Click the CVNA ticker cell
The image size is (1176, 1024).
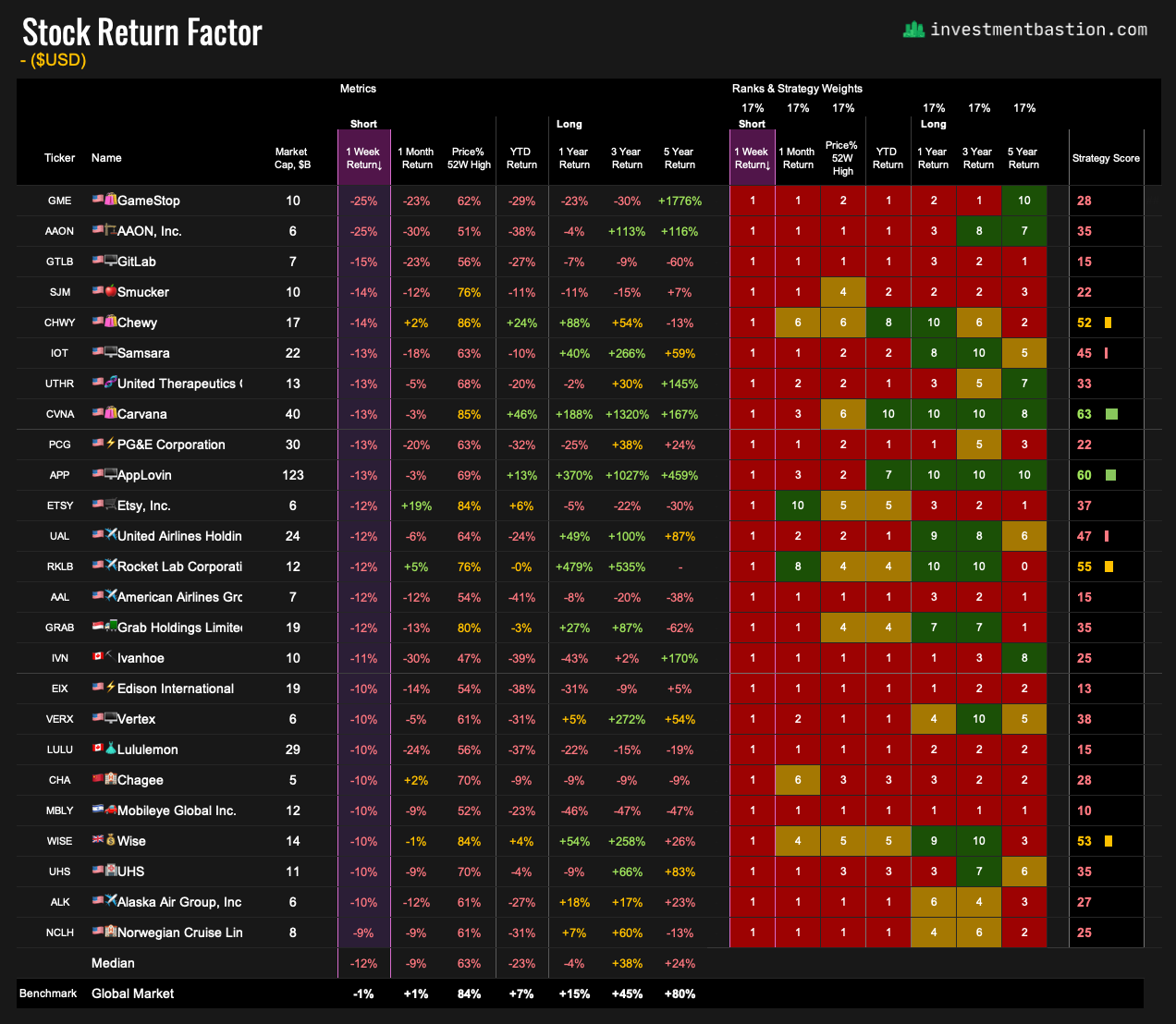(60, 414)
